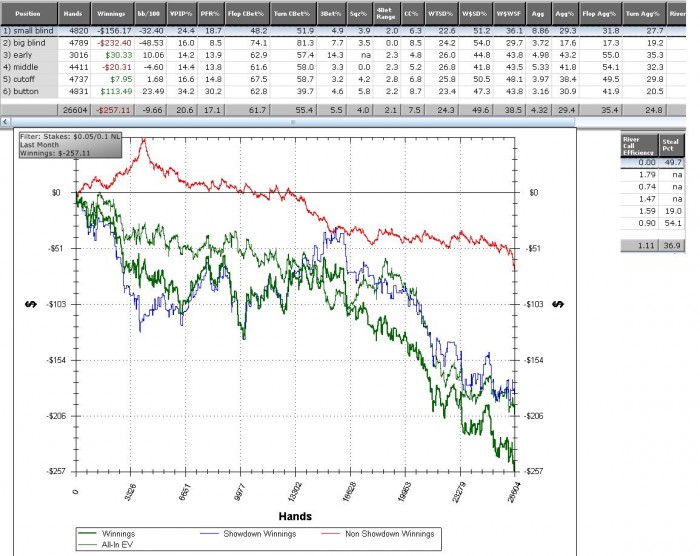The width and height of the screenshot is (700, 556).
Task: Sort by the bb/100 column header
Action: (150, 14)
